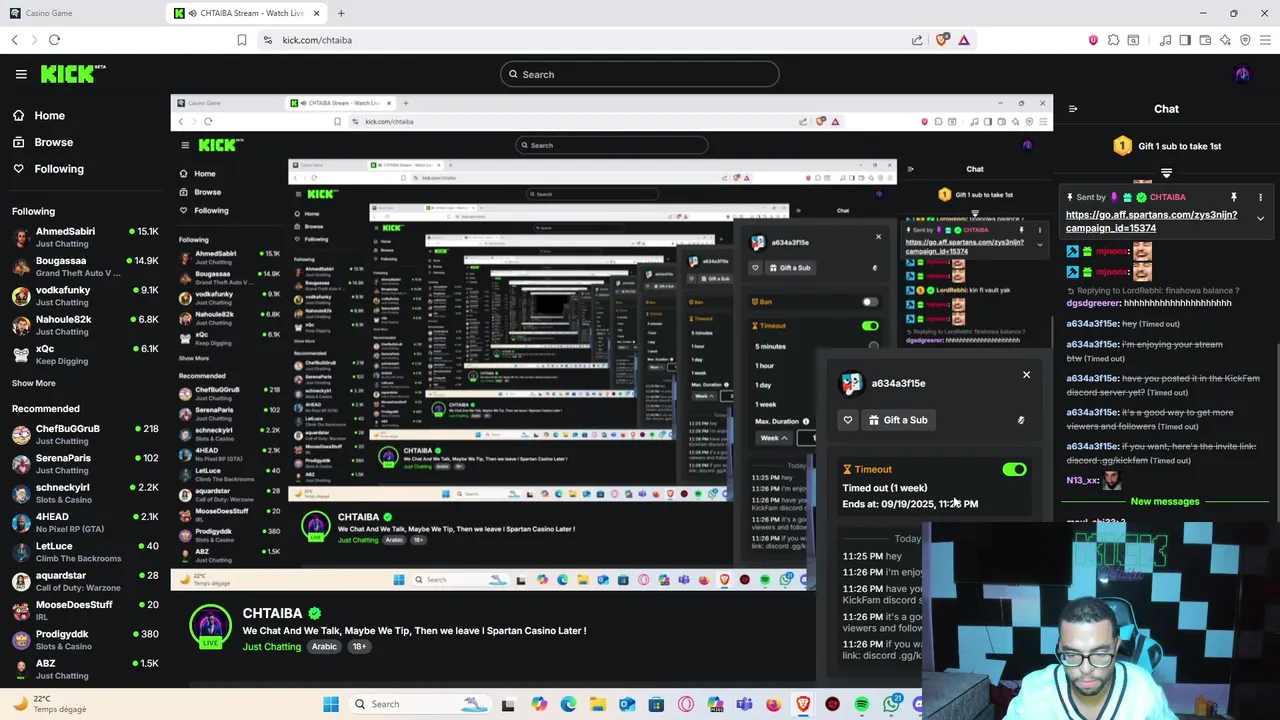This screenshot has height=720, width=1280.
Task: Open AhmedSabiri channel in Following list
Action: (85, 237)
